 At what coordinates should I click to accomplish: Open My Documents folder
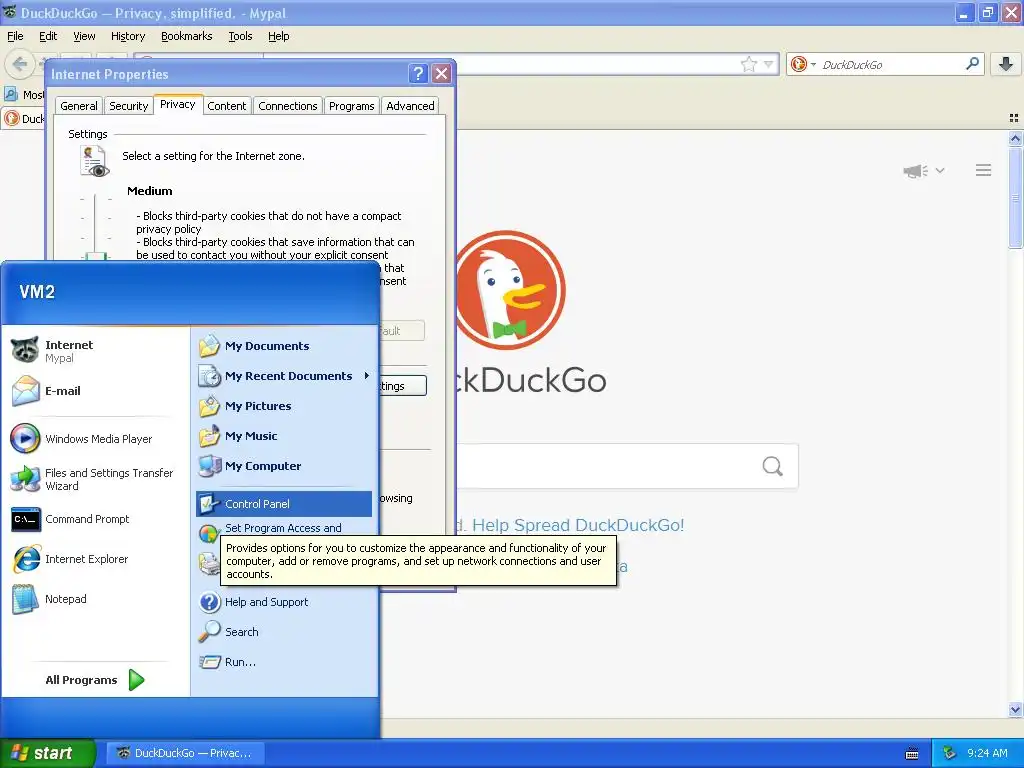pos(284,346)
